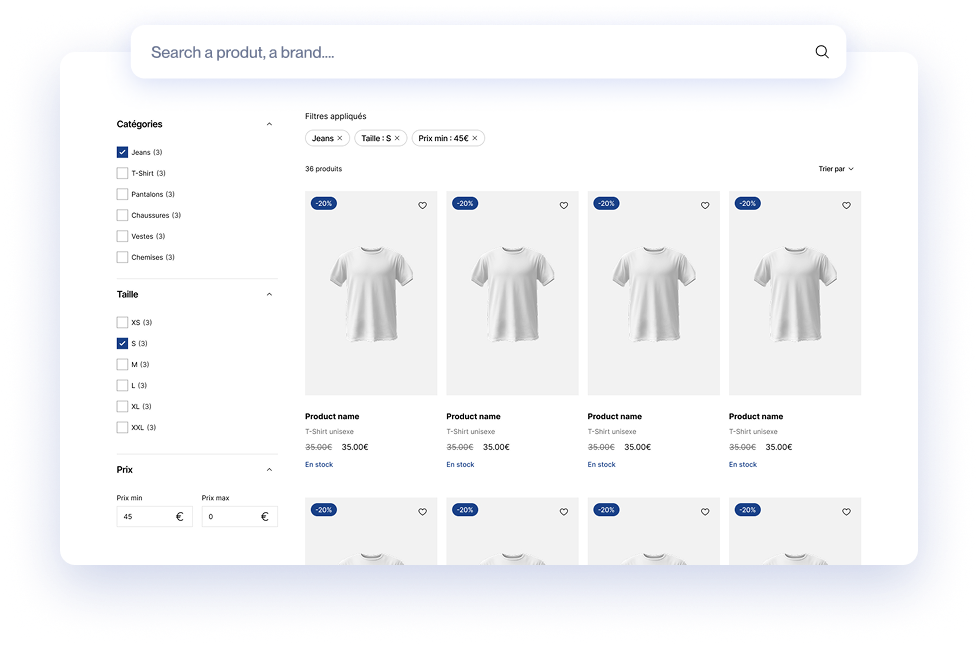Click heart icon on first product of second row
This screenshot has width=978, height=645.
[422, 512]
